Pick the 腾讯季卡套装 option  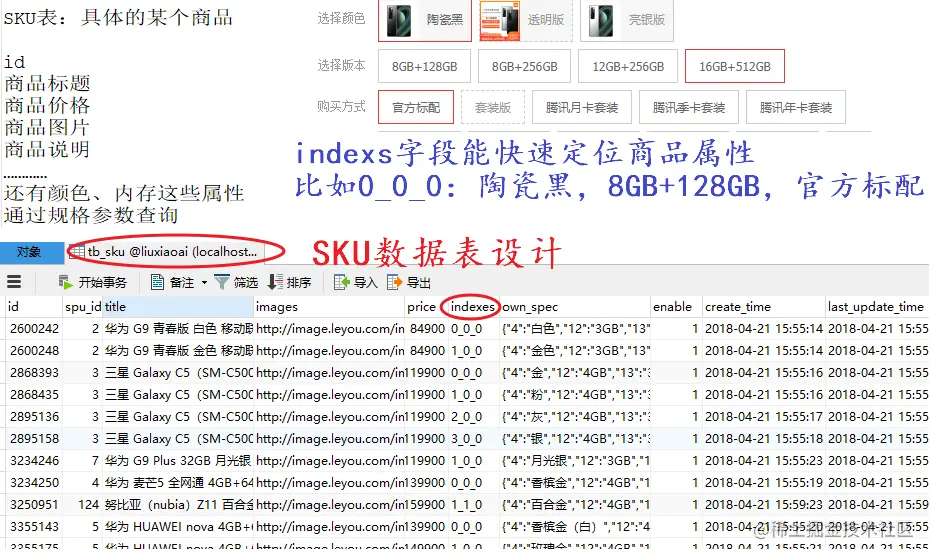tap(689, 107)
